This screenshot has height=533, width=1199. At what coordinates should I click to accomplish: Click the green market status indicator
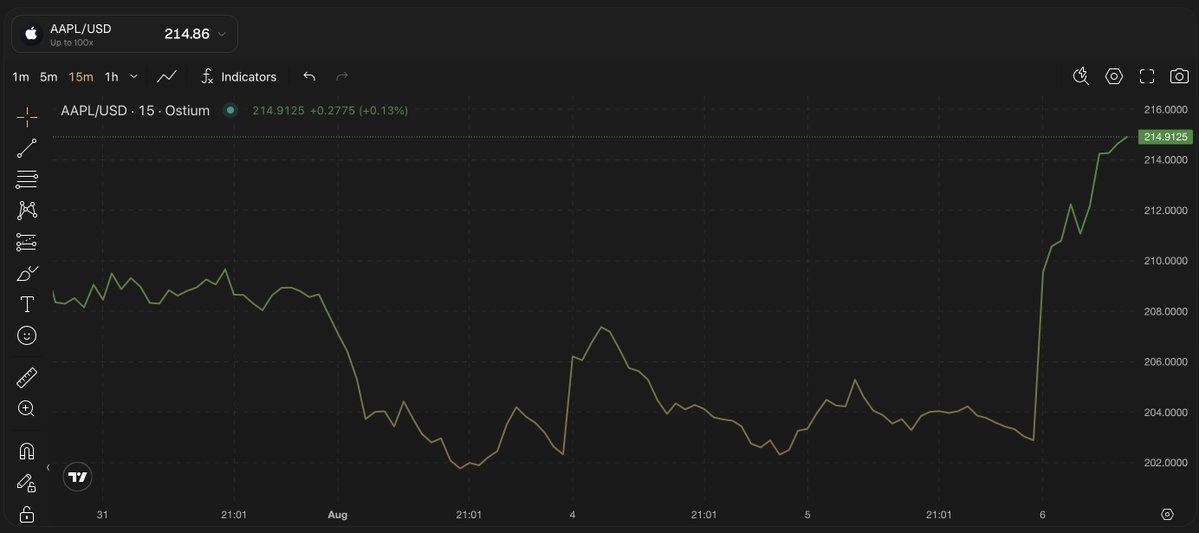click(229, 110)
